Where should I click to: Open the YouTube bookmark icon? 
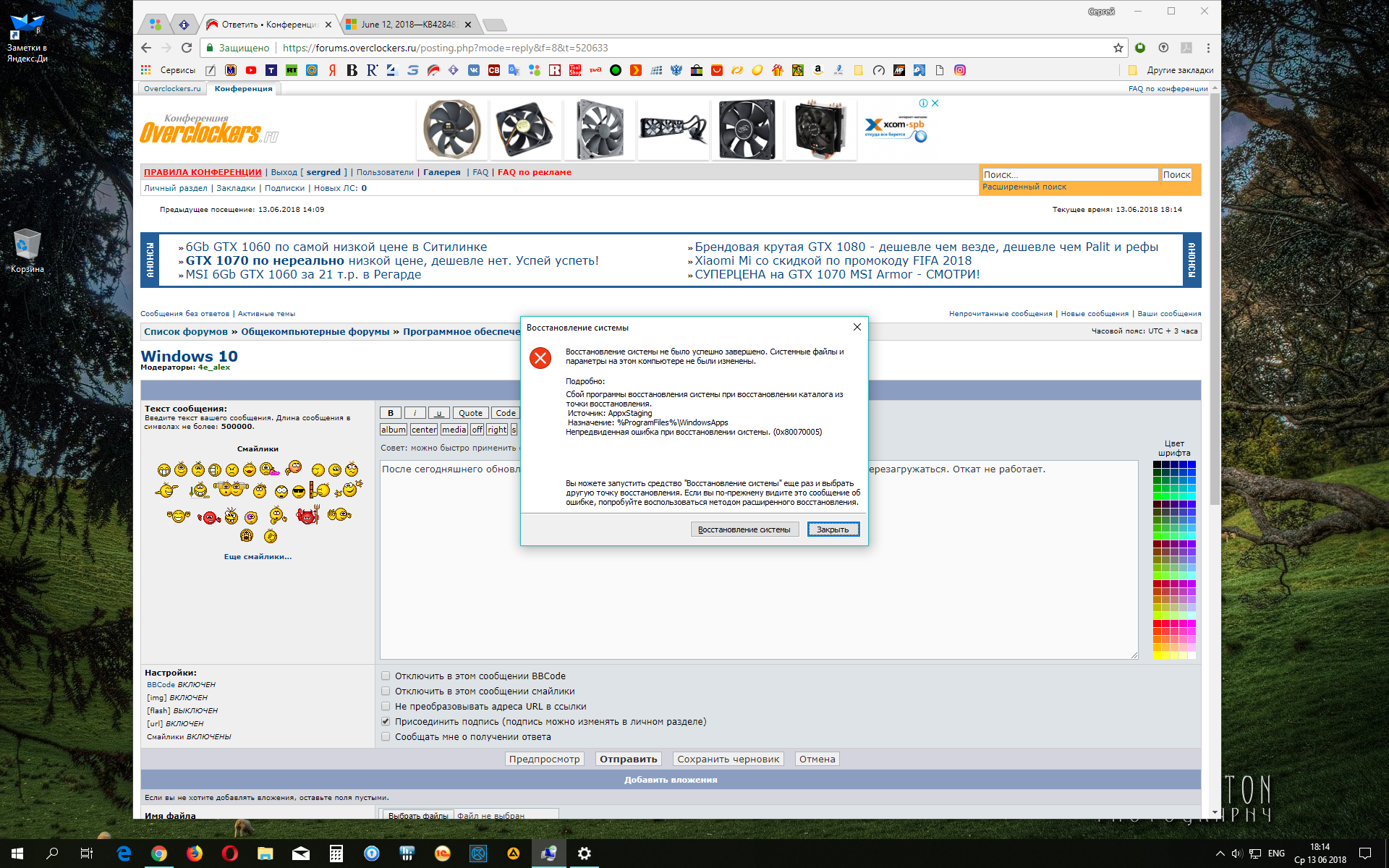pyautogui.click(x=250, y=70)
